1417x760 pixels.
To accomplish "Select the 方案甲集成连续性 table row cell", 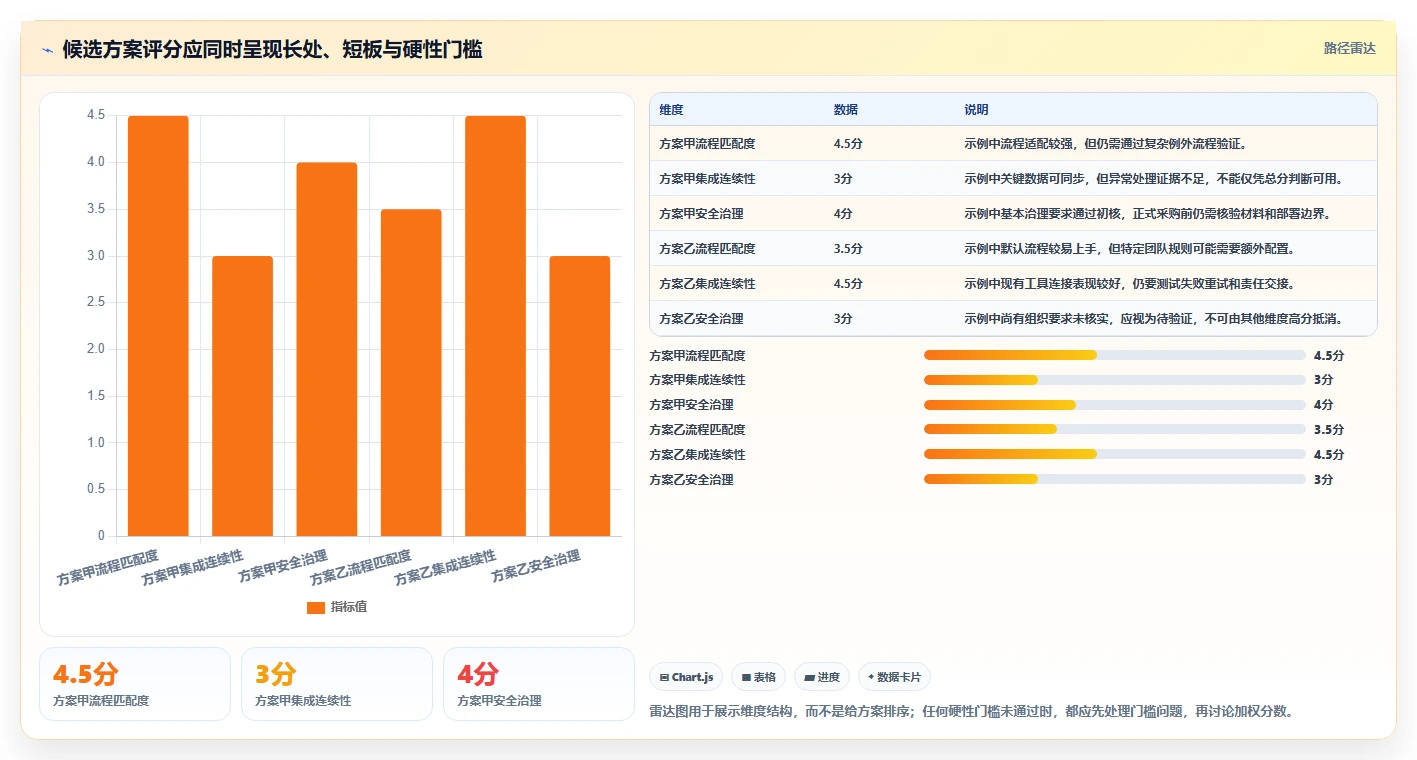I will pyautogui.click(x=707, y=179).
